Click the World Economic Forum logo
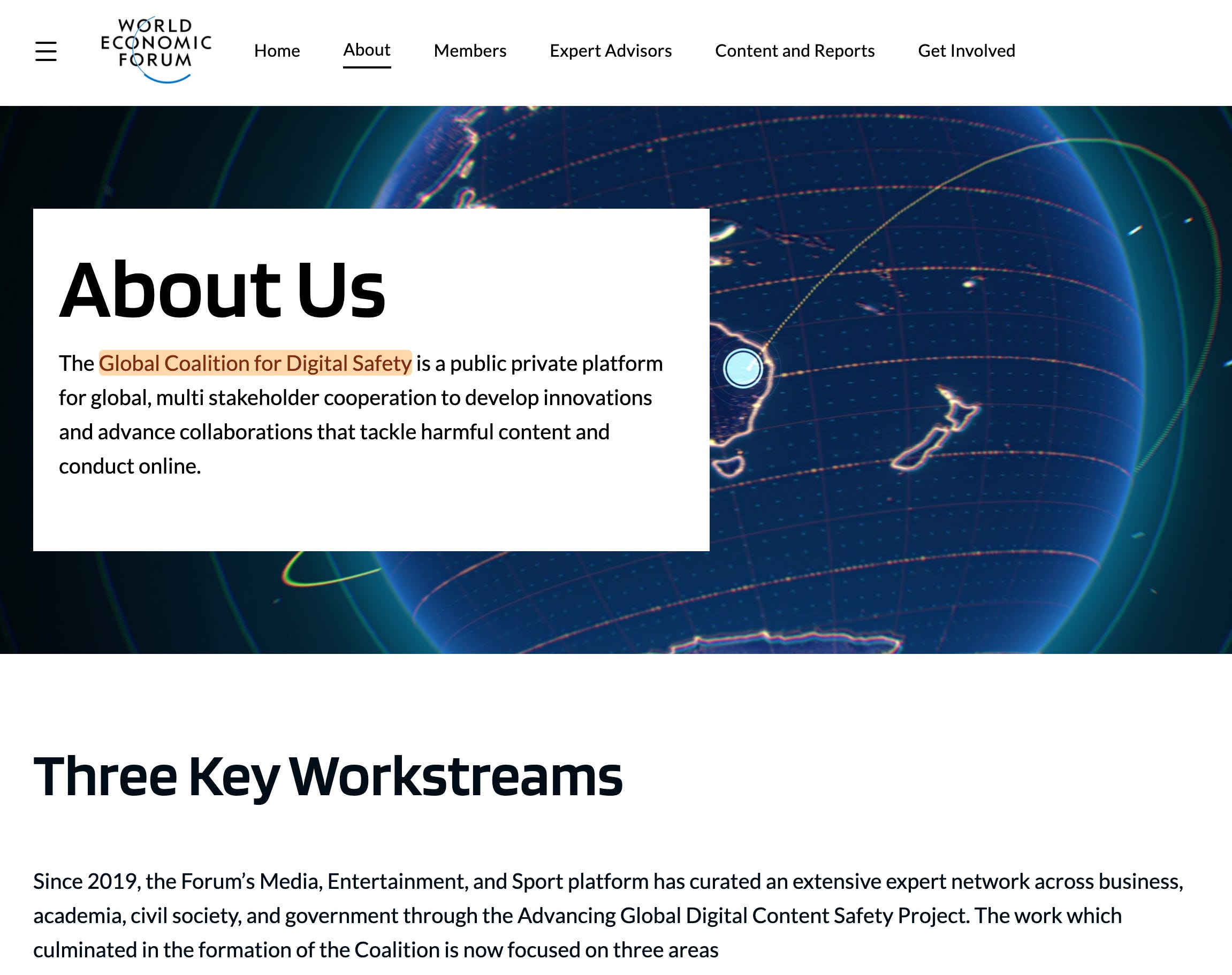This screenshot has height=975, width=1232. coord(156,50)
